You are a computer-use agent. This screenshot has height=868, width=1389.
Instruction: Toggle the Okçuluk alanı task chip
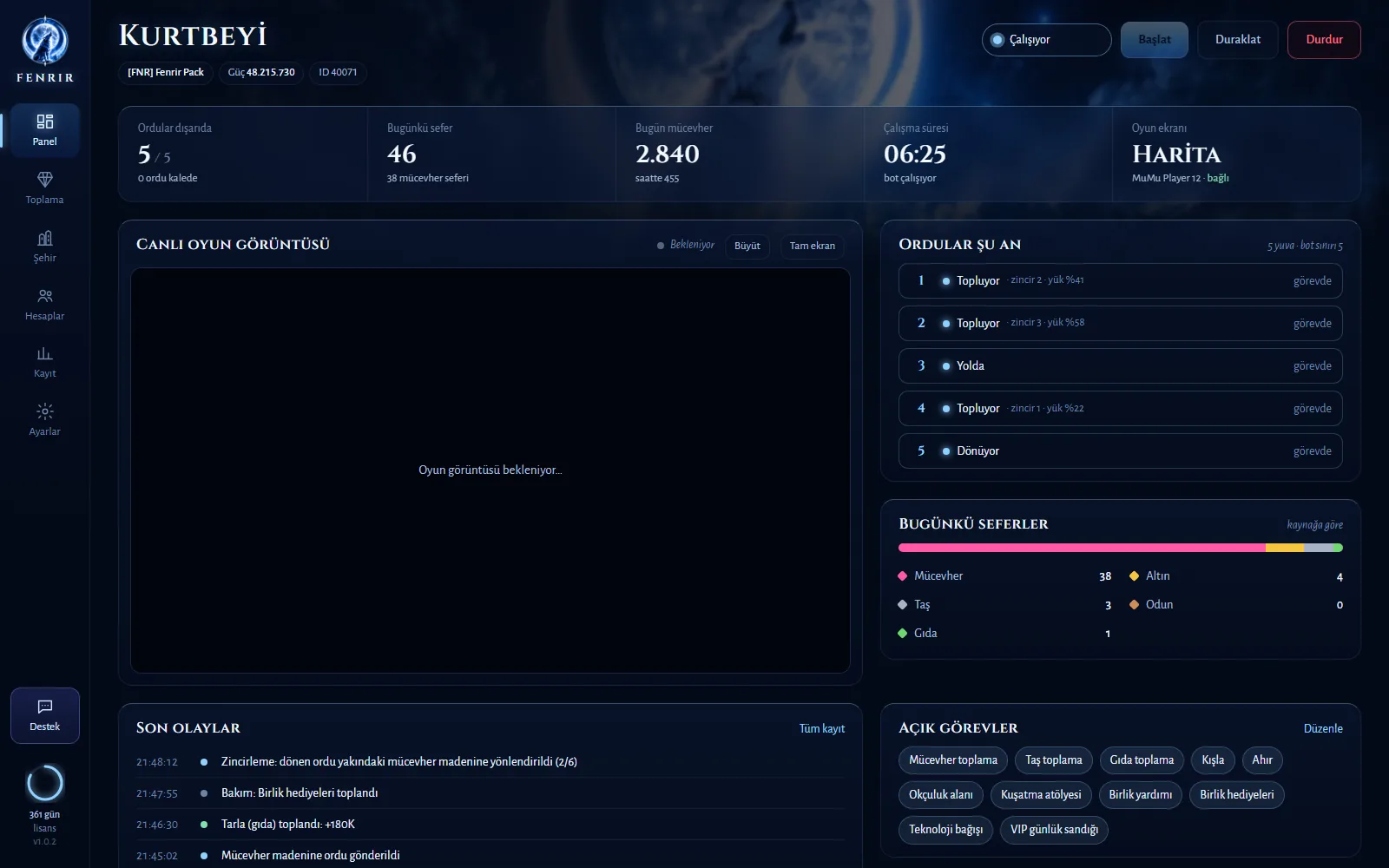coord(941,795)
